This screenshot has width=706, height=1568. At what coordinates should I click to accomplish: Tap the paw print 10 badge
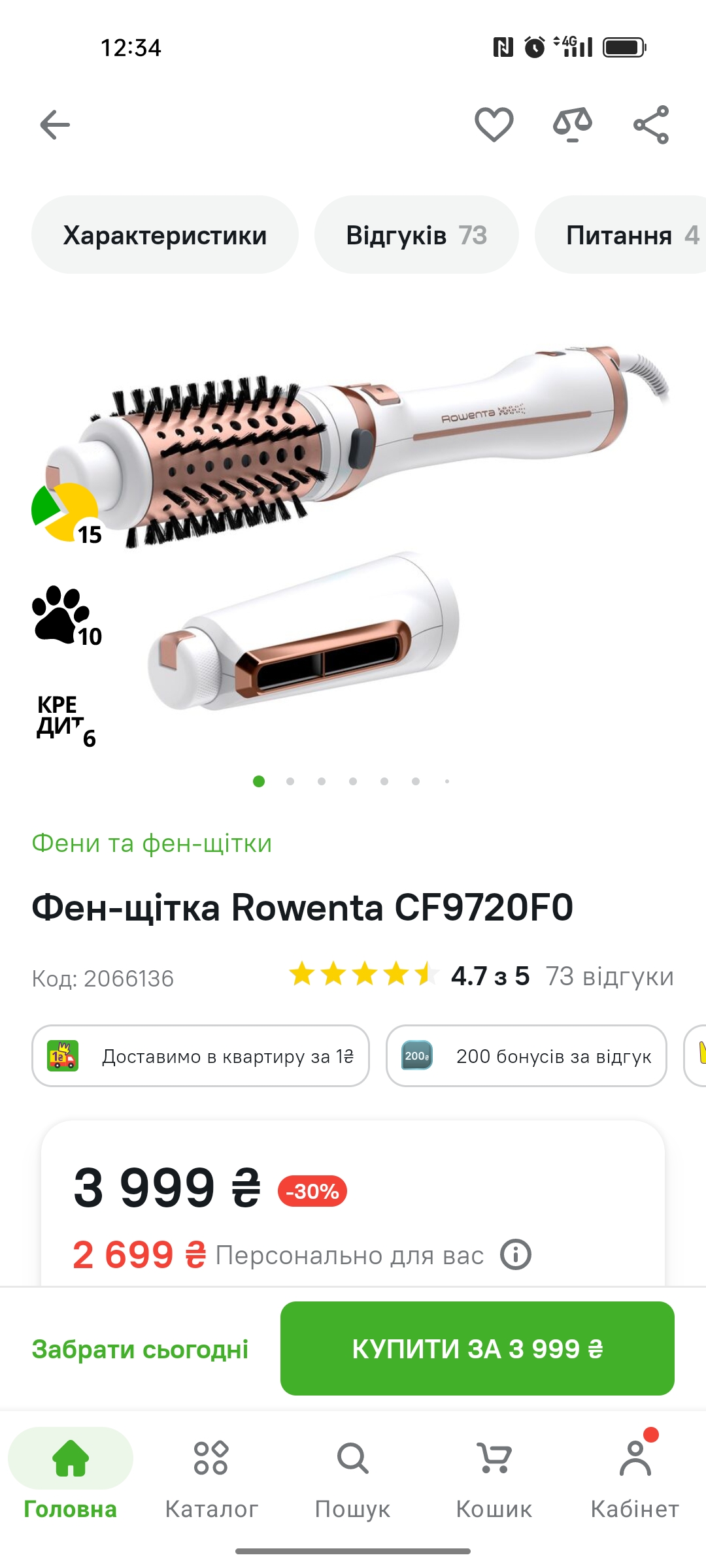(x=67, y=615)
